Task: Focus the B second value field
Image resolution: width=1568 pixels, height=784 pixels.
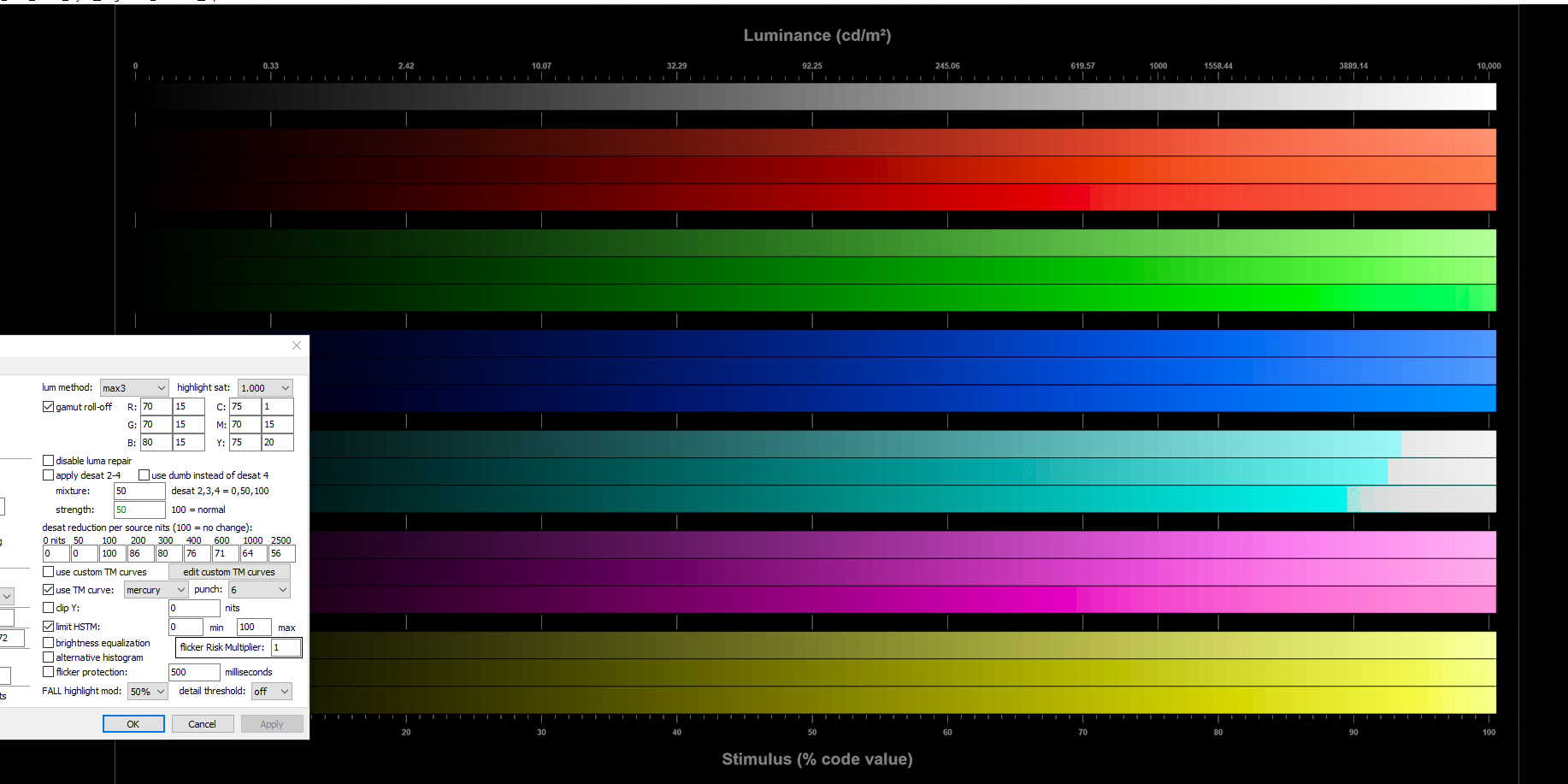Action: 189,443
